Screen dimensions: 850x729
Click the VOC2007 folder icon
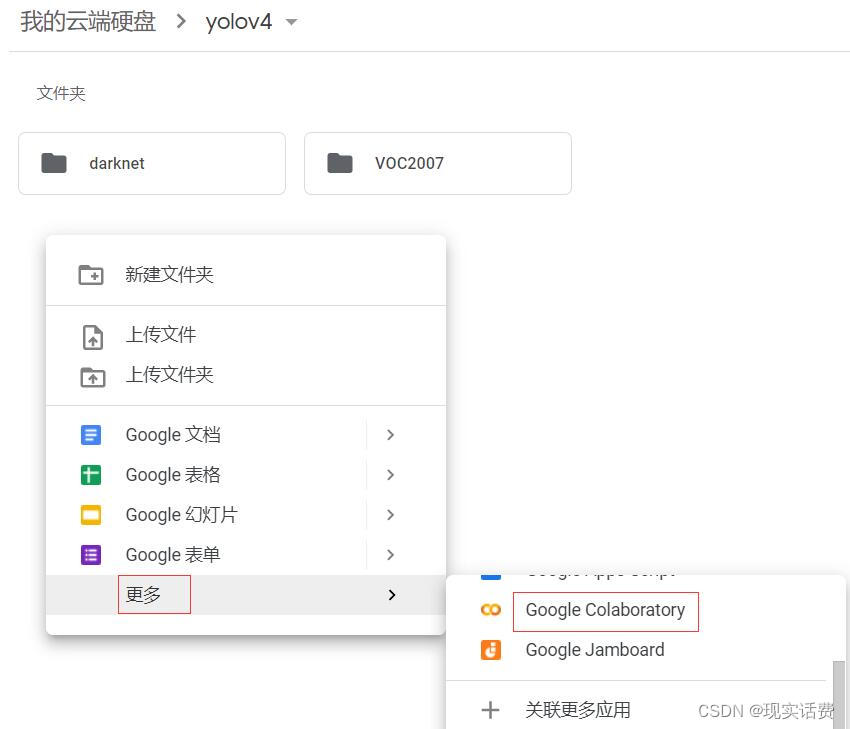[x=340, y=162]
